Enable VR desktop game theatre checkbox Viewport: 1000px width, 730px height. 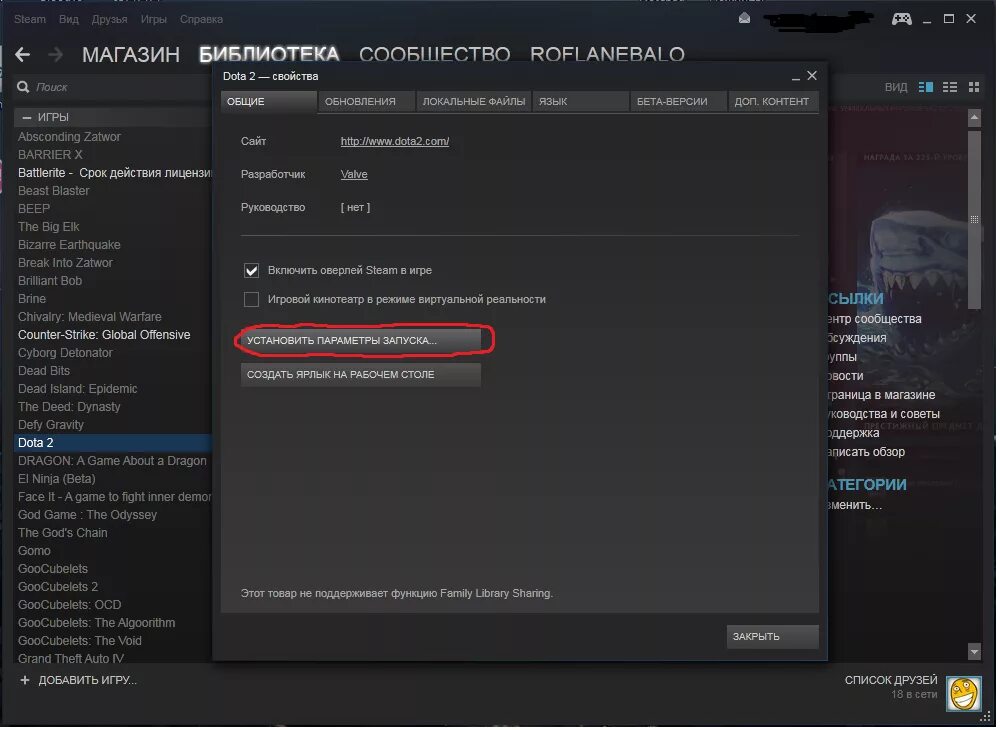point(251,300)
